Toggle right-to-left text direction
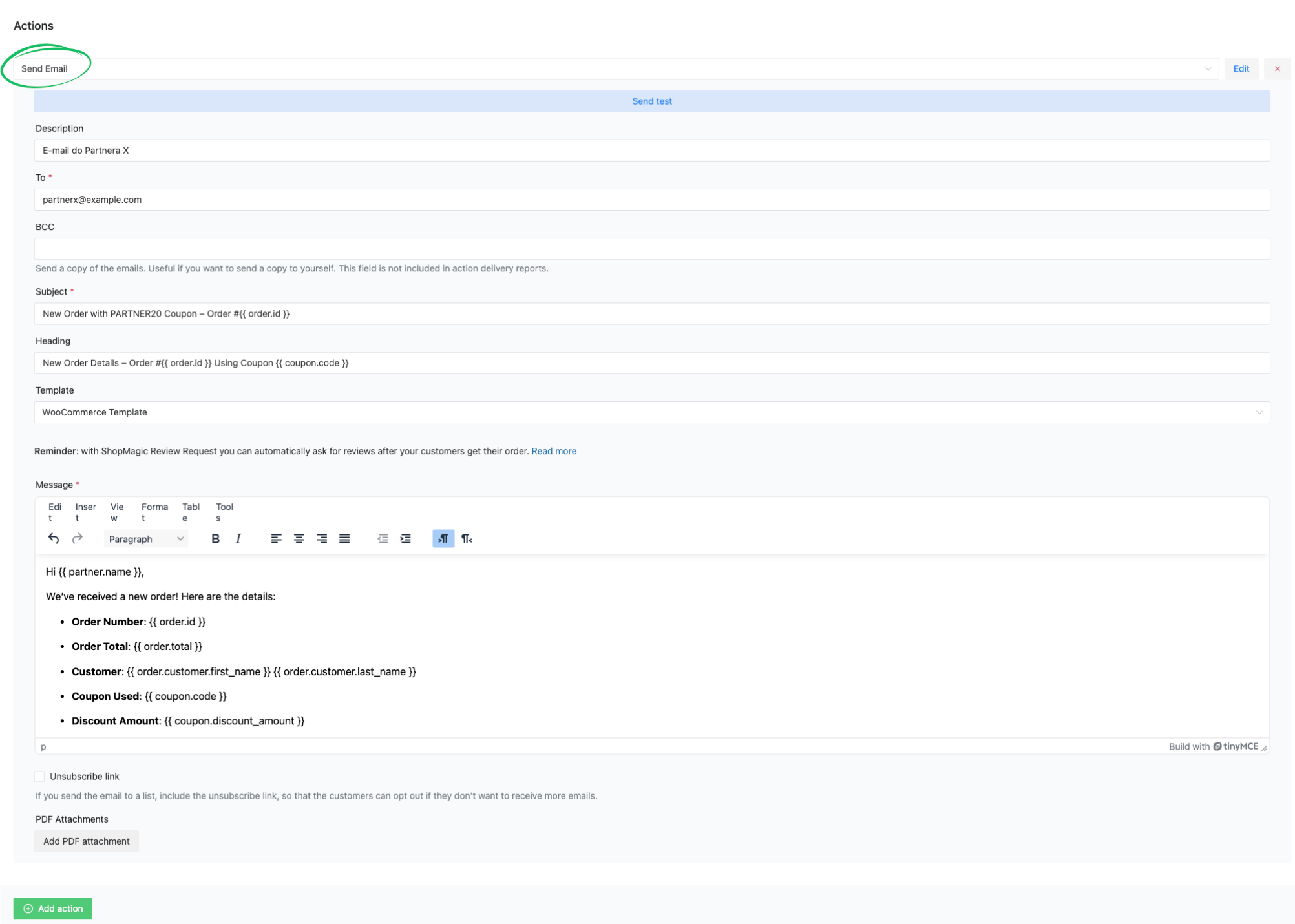 click(x=467, y=538)
